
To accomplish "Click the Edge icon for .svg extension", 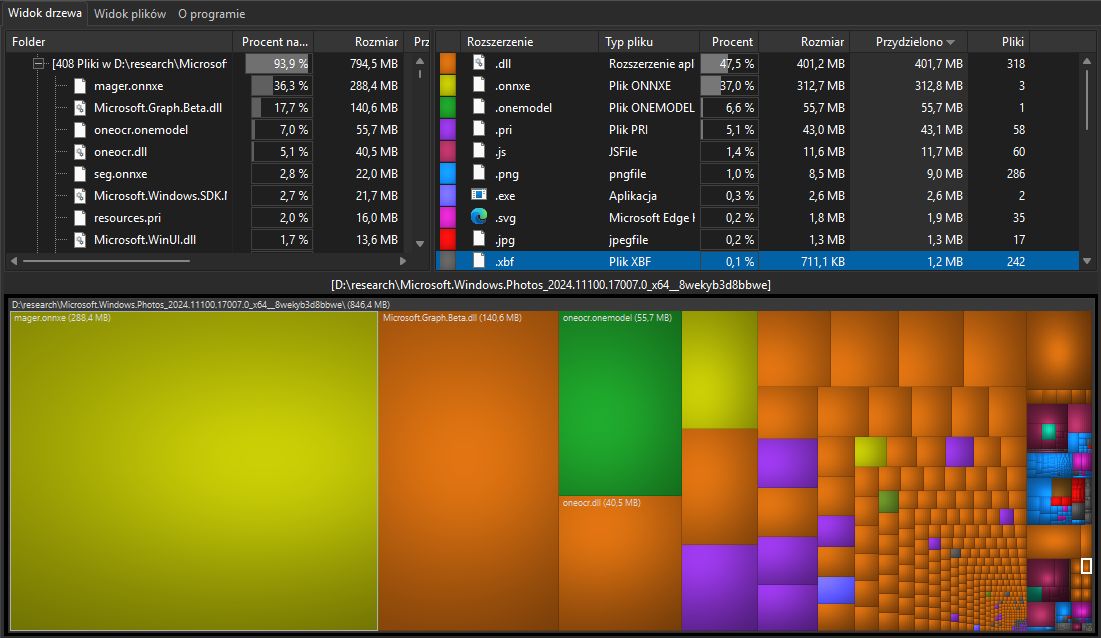I will 479,217.
